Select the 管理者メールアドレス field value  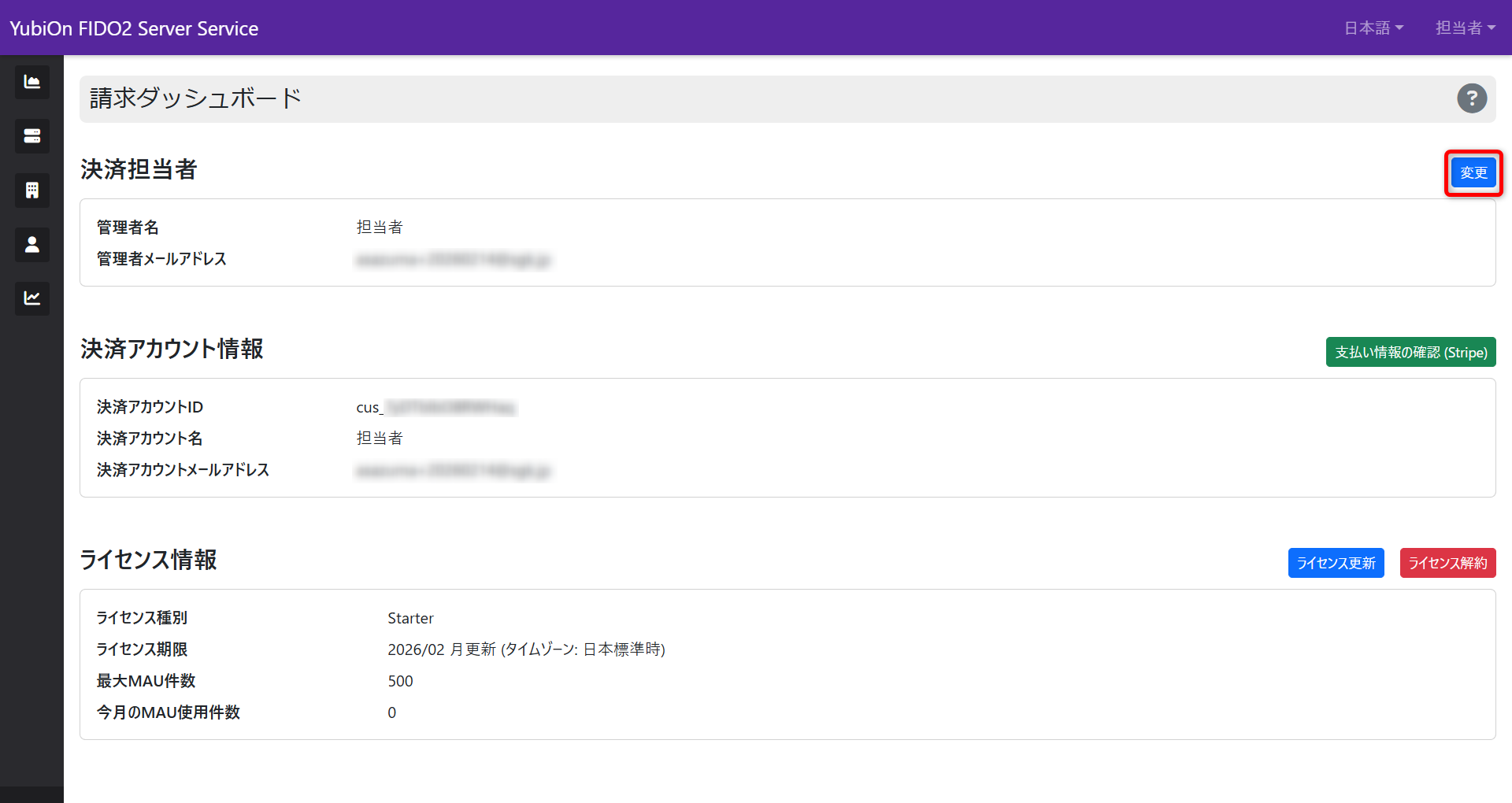coord(454,259)
